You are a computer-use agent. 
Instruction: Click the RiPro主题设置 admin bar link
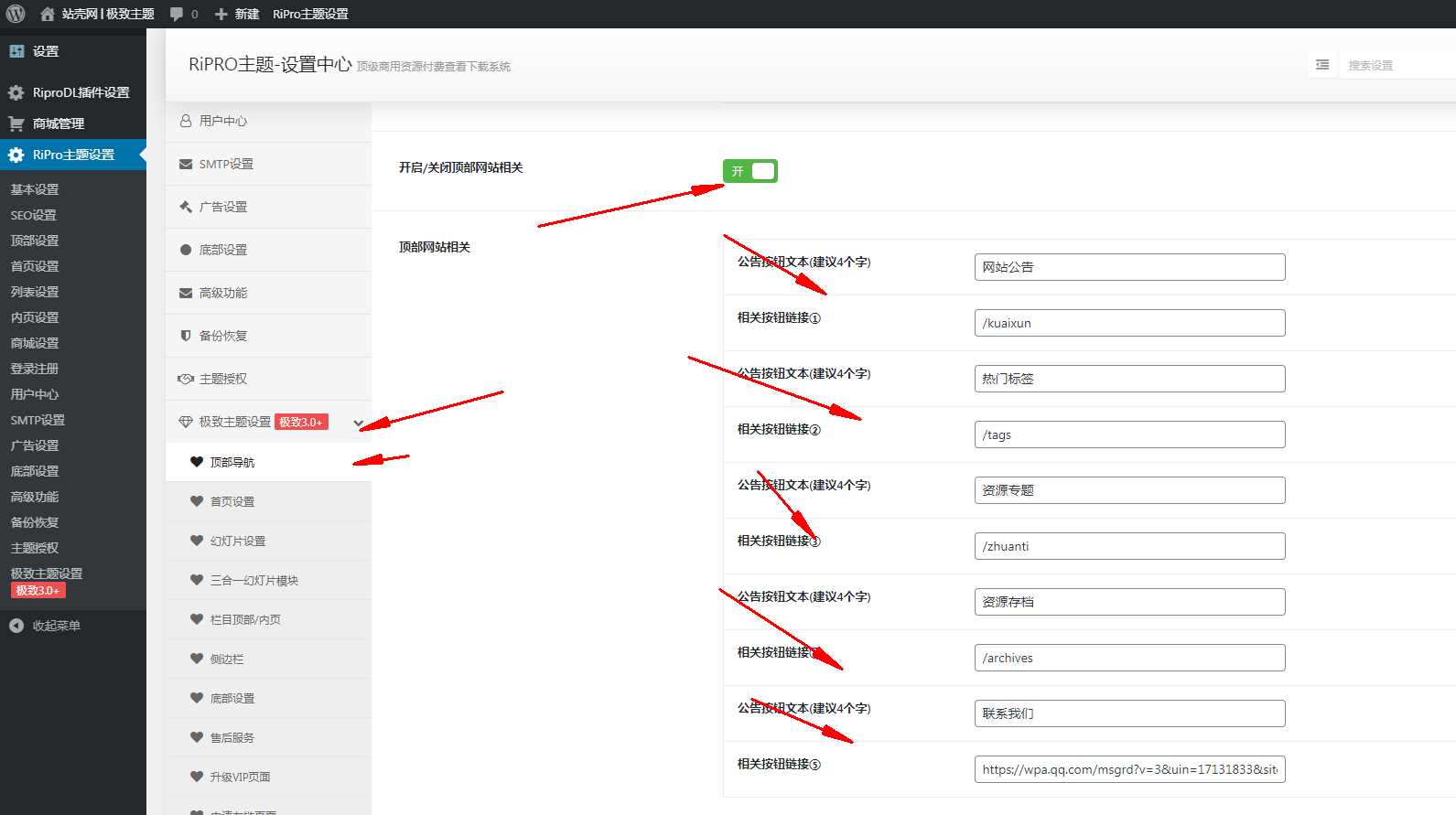(x=310, y=14)
